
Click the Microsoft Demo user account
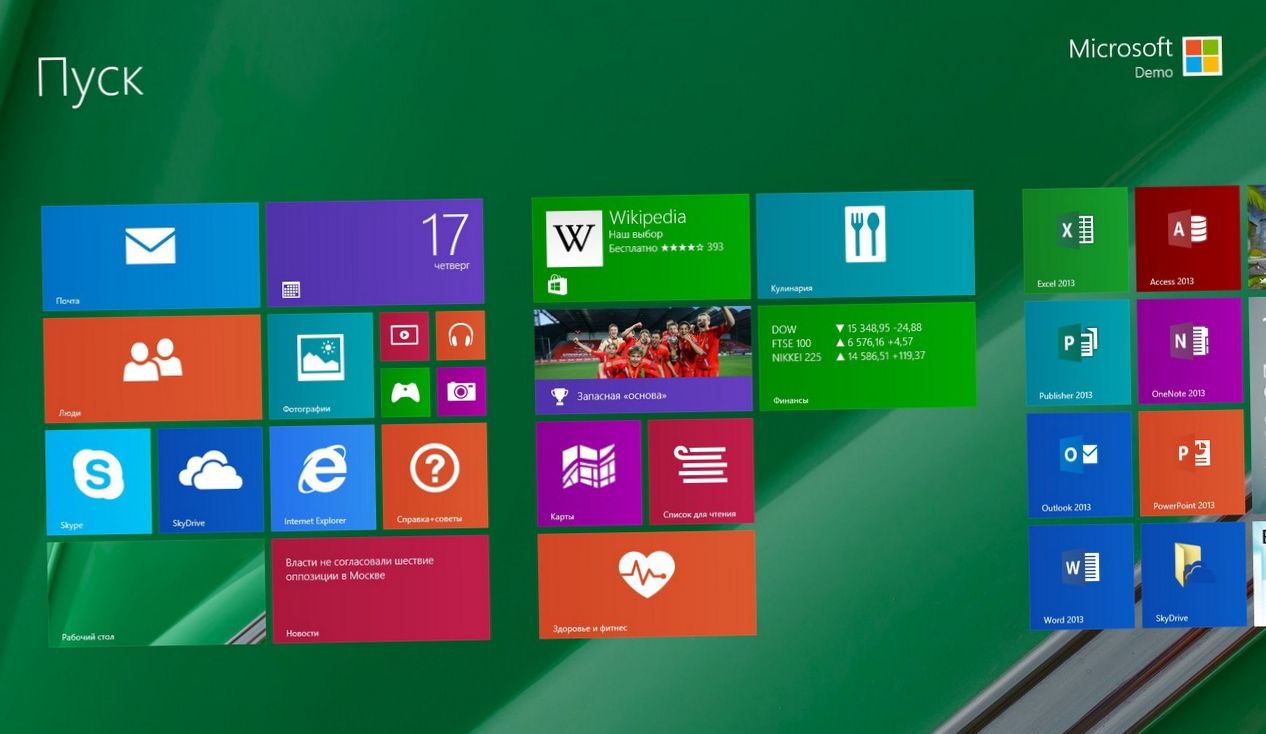click(x=1144, y=57)
